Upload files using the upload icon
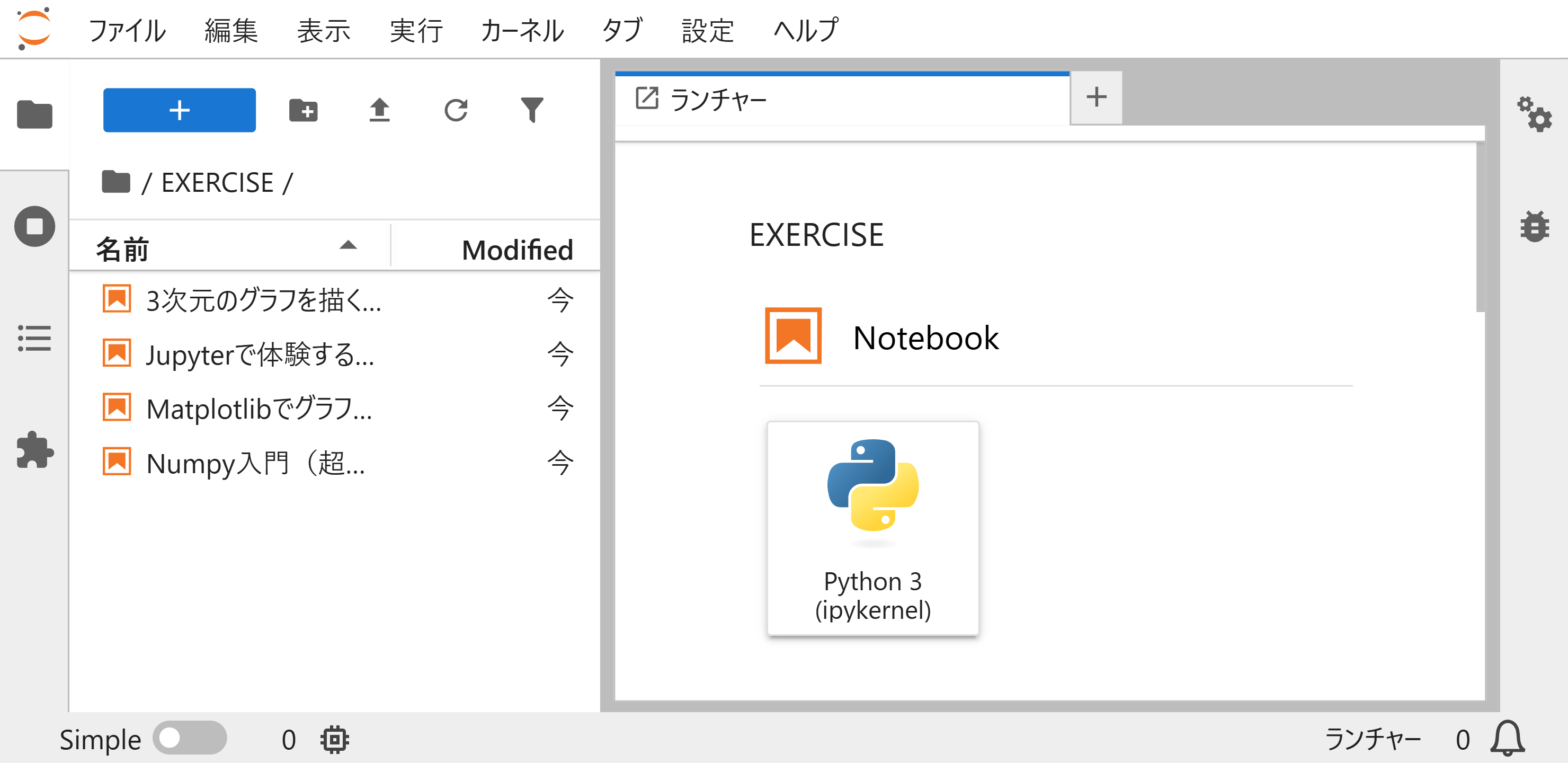The height and width of the screenshot is (763, 1568). 380,110
